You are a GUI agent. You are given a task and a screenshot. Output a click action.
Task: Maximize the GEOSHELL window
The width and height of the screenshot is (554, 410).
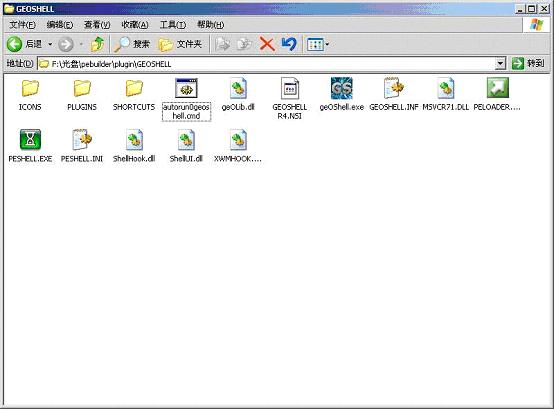(531, 9)
